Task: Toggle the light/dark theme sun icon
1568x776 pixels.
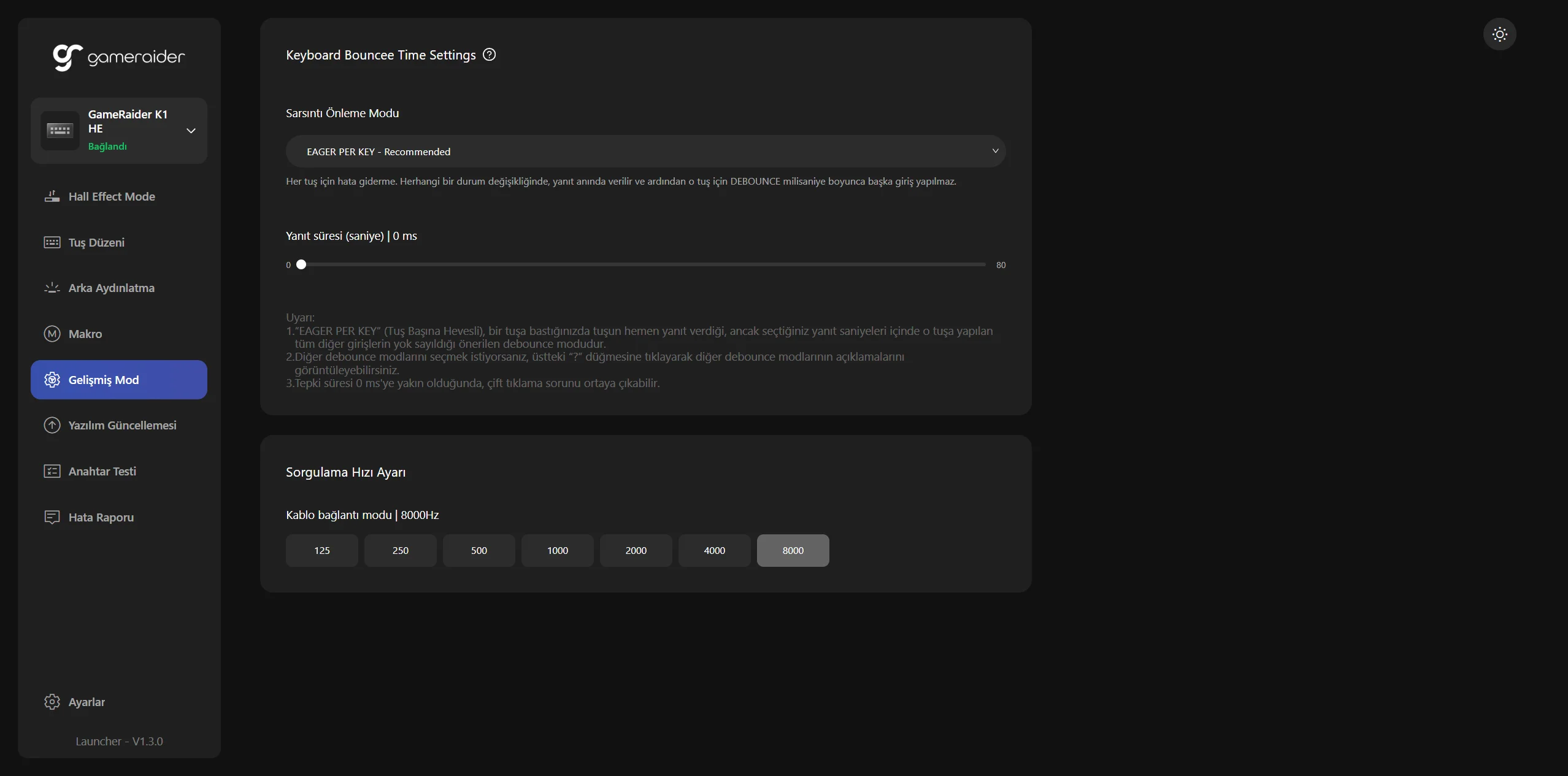Action: tap(1499, 34)
